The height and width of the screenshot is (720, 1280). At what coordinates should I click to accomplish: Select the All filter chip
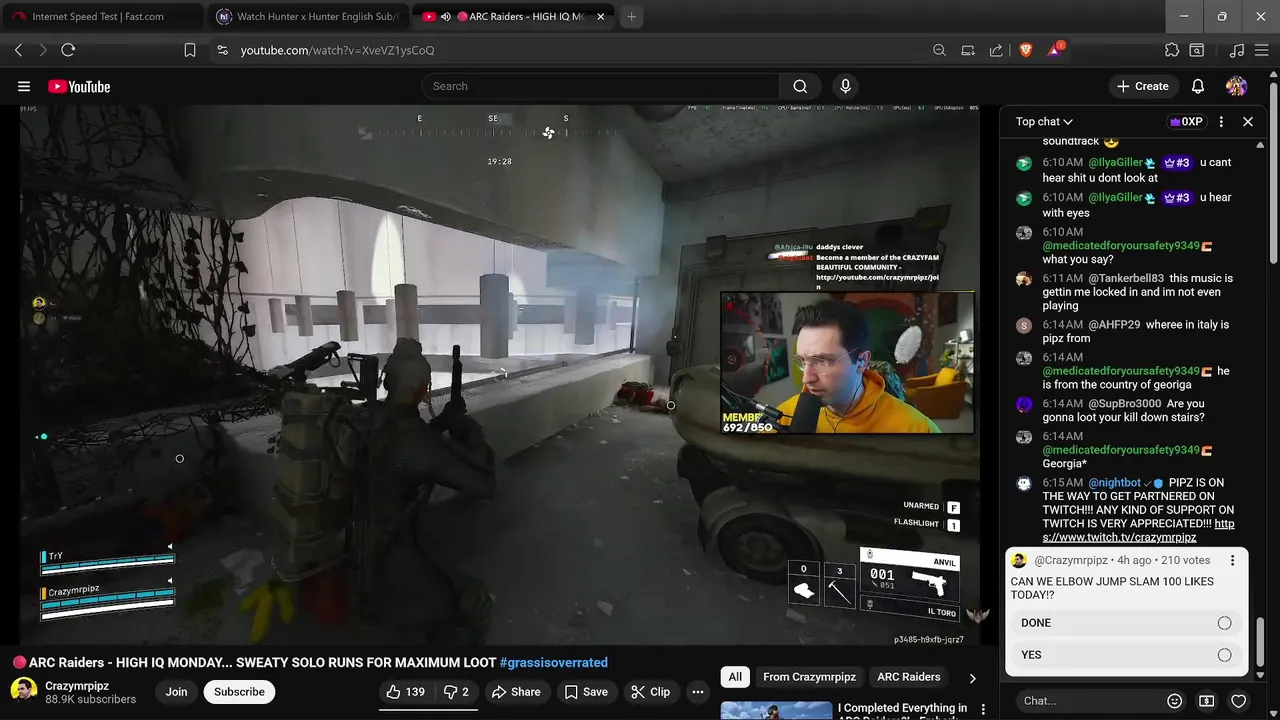(x=735, y=677)
